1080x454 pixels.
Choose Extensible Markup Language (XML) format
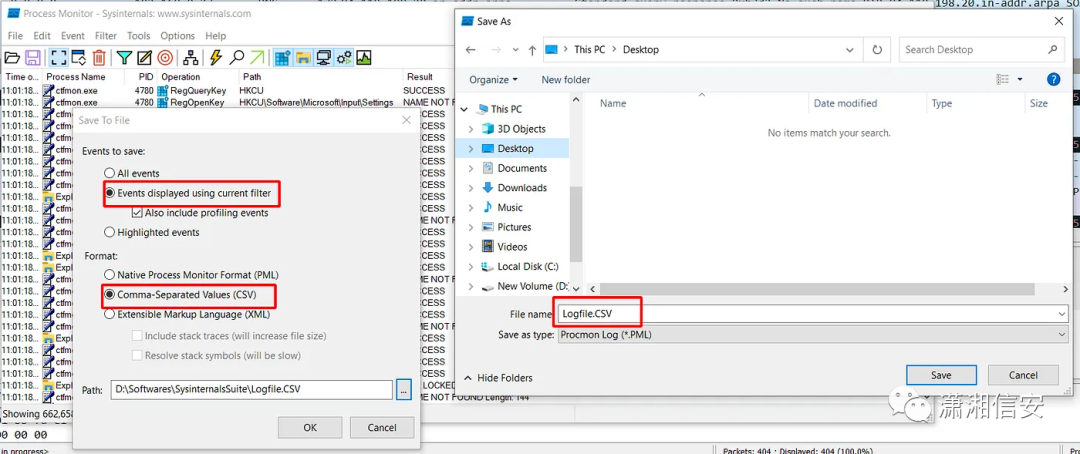coord(109,314)
